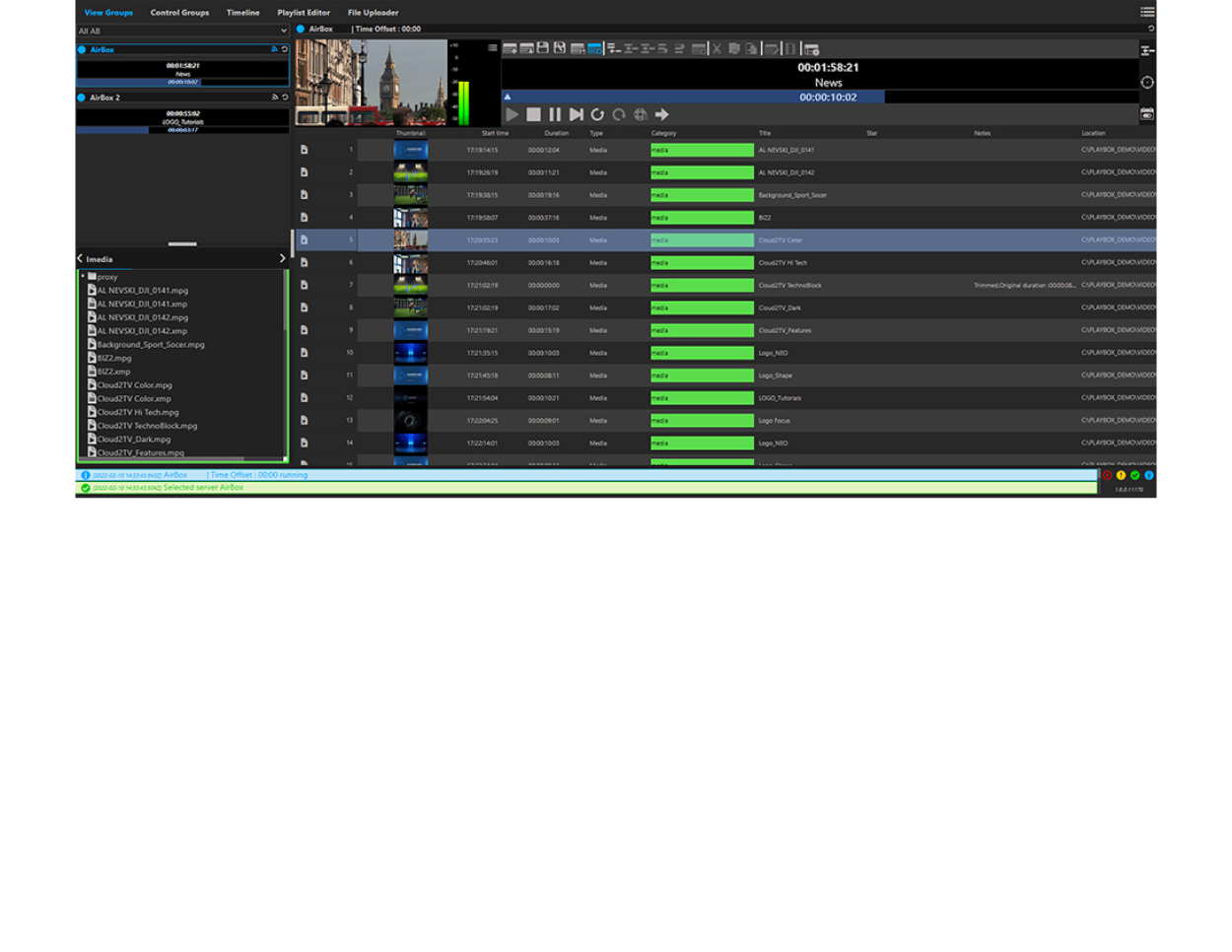The width and height of the screenshot is (1232, 952).
Task: Click the floppy disk save playlist icon
Action: (543, 48)
